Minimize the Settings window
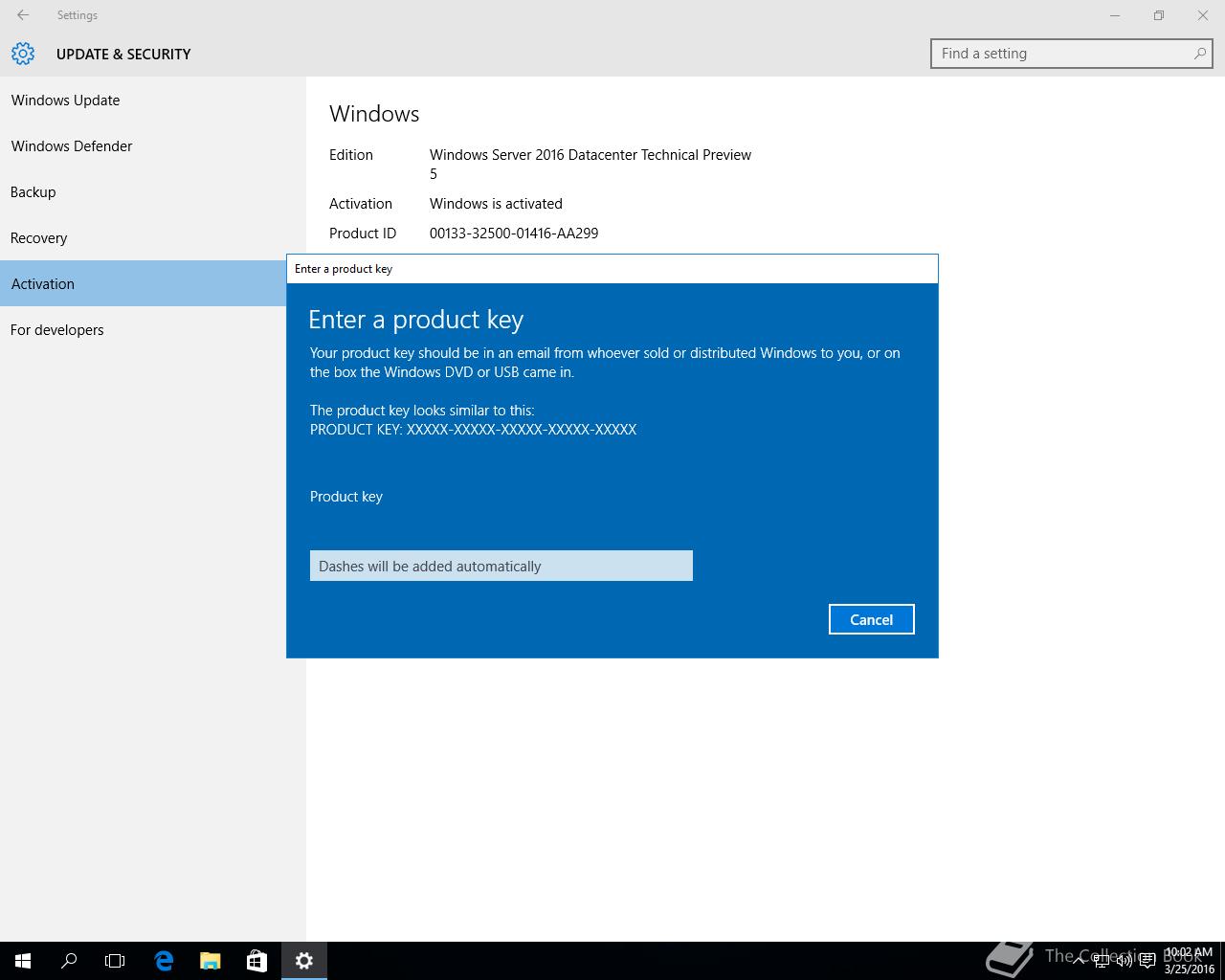Screen dimensions: 1225x980 1115,15
